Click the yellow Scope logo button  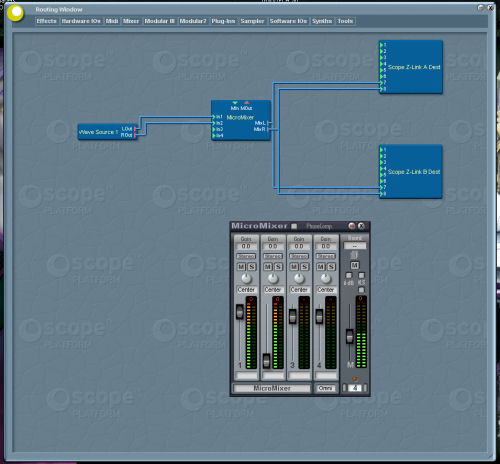click(x=15, y=13)
